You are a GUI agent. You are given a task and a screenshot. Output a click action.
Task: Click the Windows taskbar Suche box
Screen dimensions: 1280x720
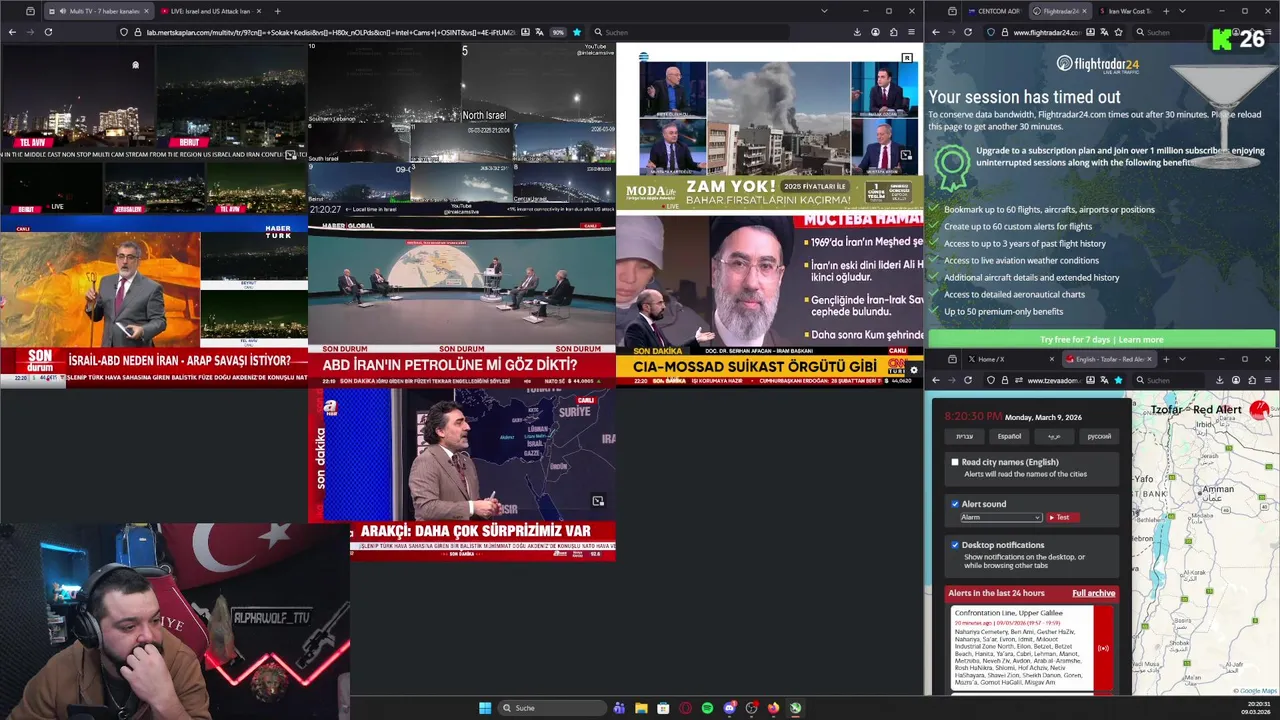pos(553,708)
